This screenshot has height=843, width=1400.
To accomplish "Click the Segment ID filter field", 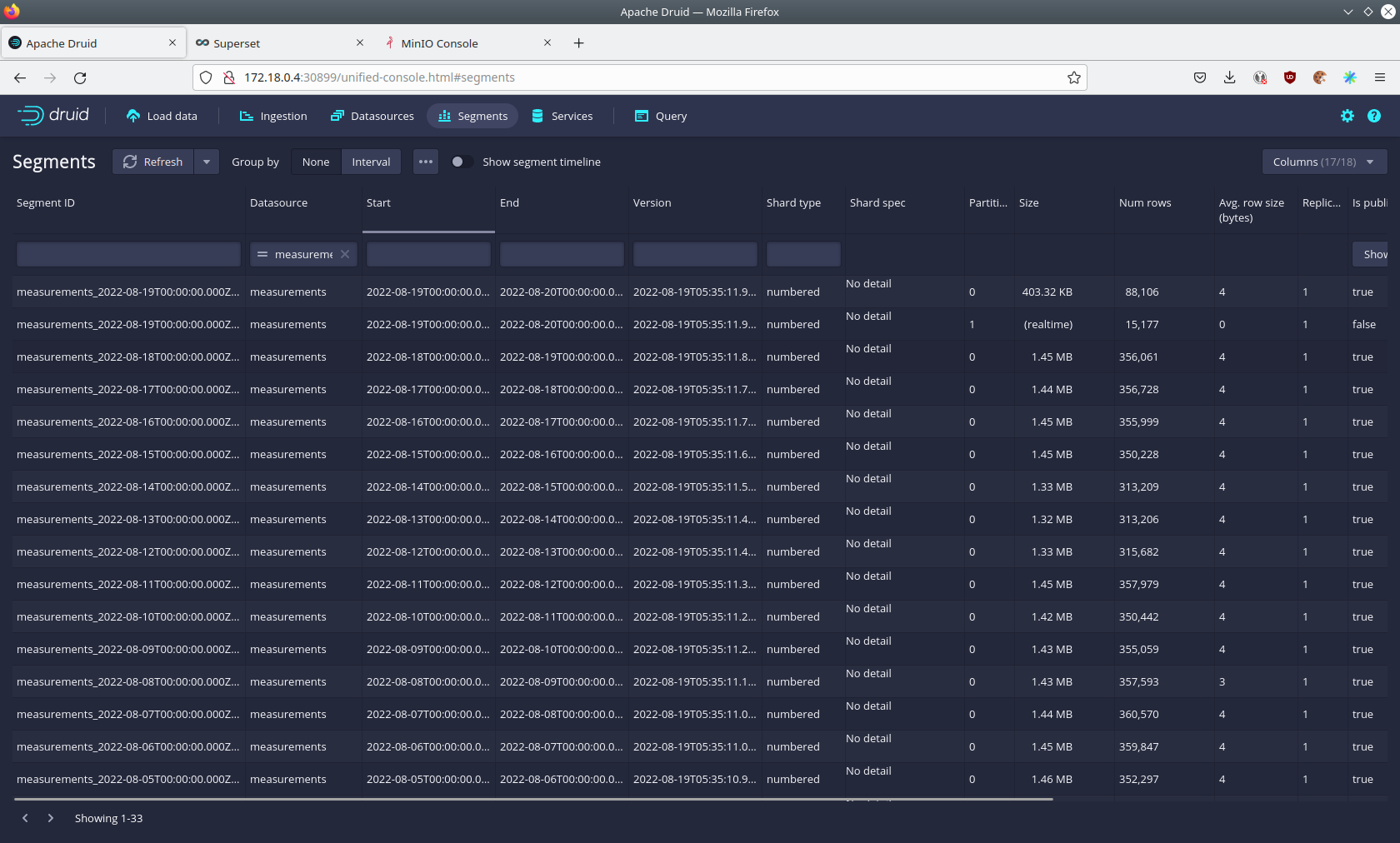I will click(128, 254).
